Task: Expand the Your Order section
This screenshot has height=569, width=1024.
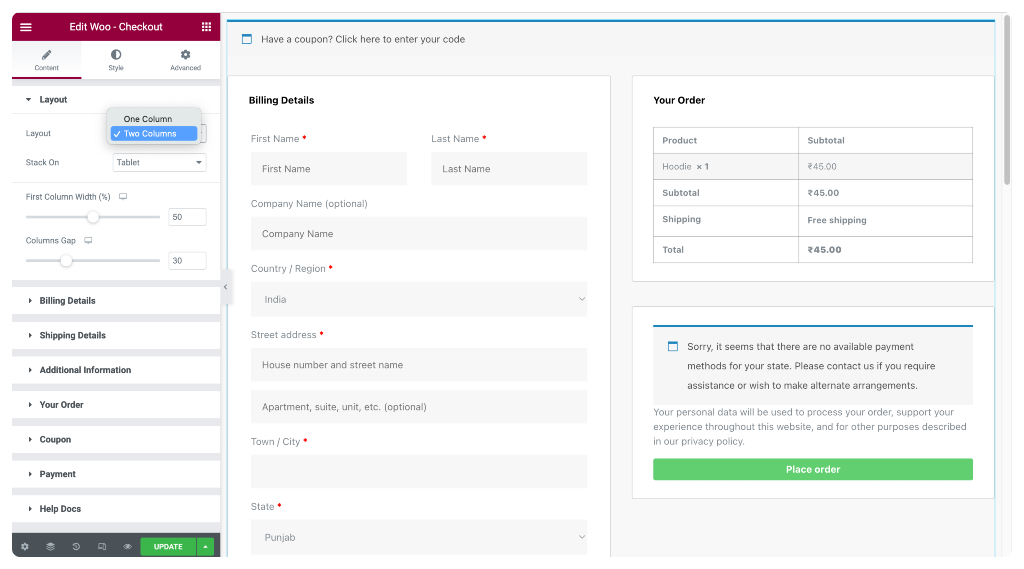Action: click(x=116, y=404)
